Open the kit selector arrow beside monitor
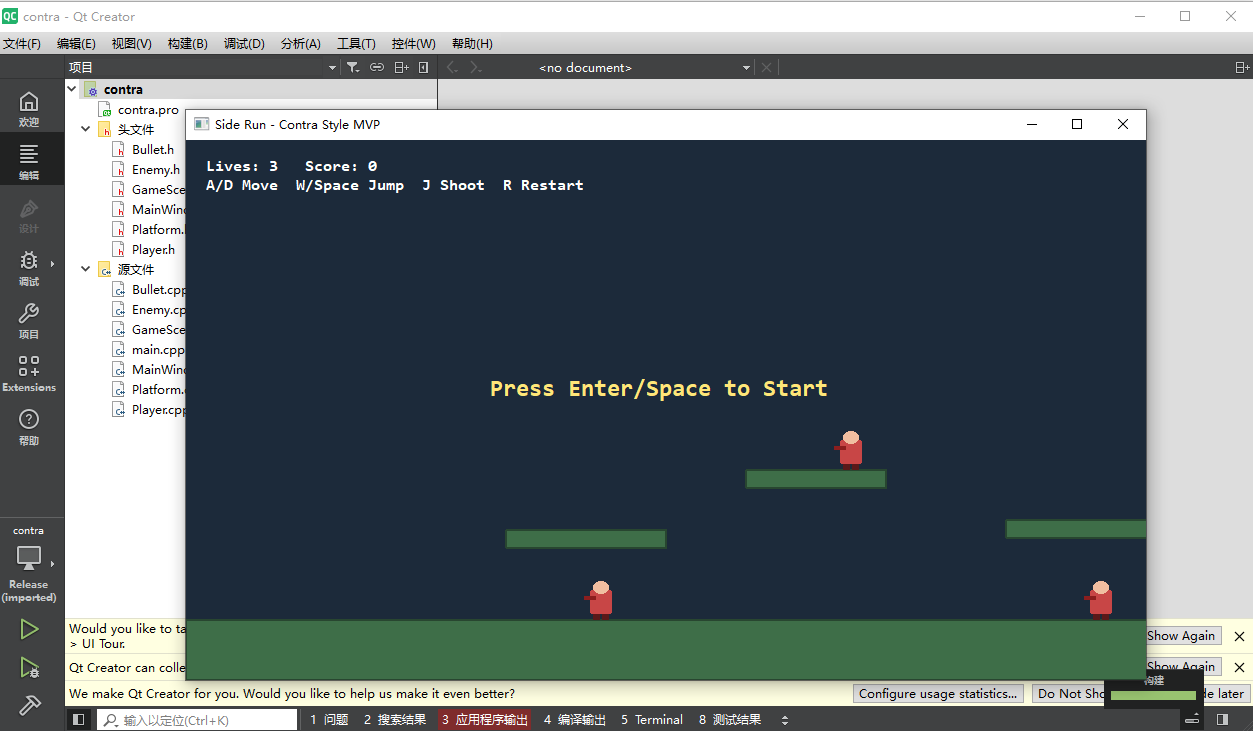Viewport: 1253px width, 731px height. [52, 563]
